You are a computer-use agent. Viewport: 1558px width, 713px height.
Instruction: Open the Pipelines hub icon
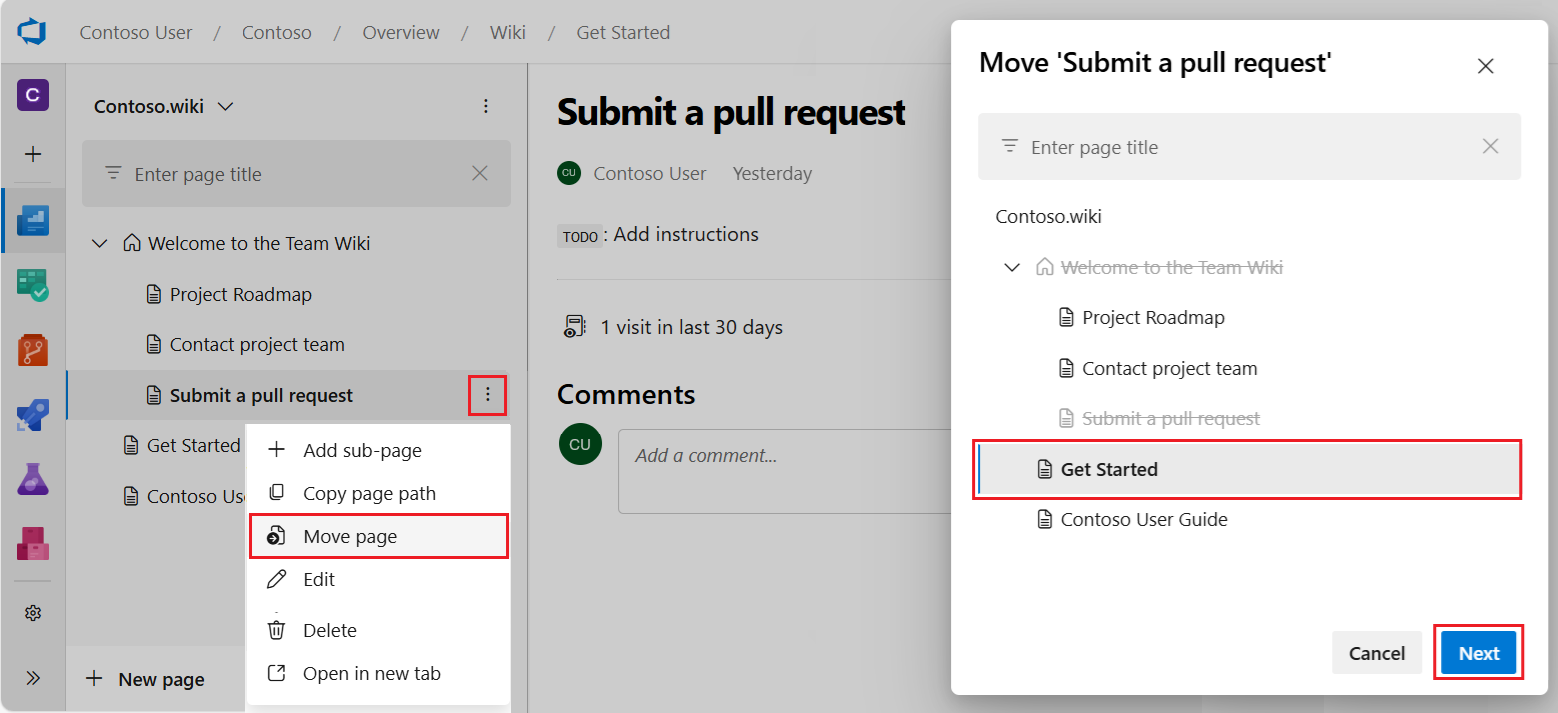click(33, 415)
